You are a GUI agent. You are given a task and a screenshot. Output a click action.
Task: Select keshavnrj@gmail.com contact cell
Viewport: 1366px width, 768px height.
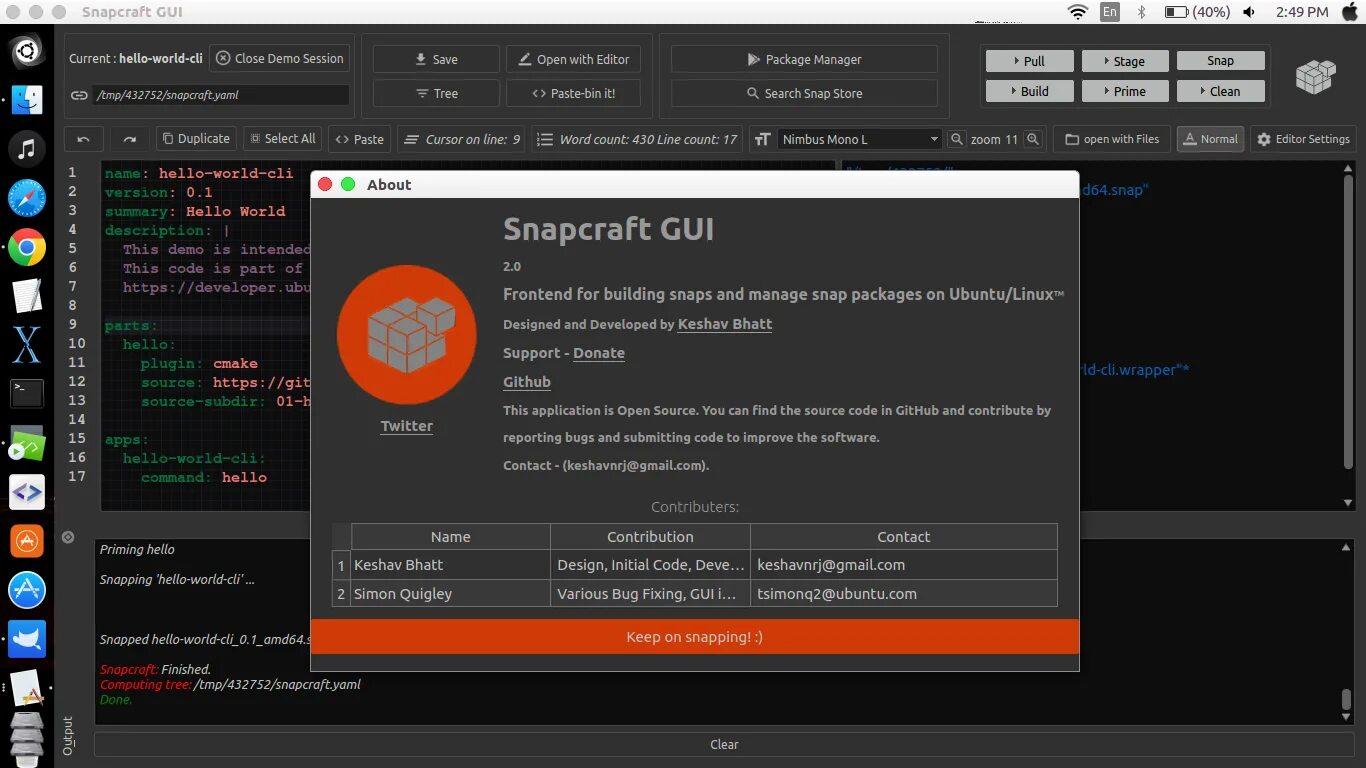[904, 565]
